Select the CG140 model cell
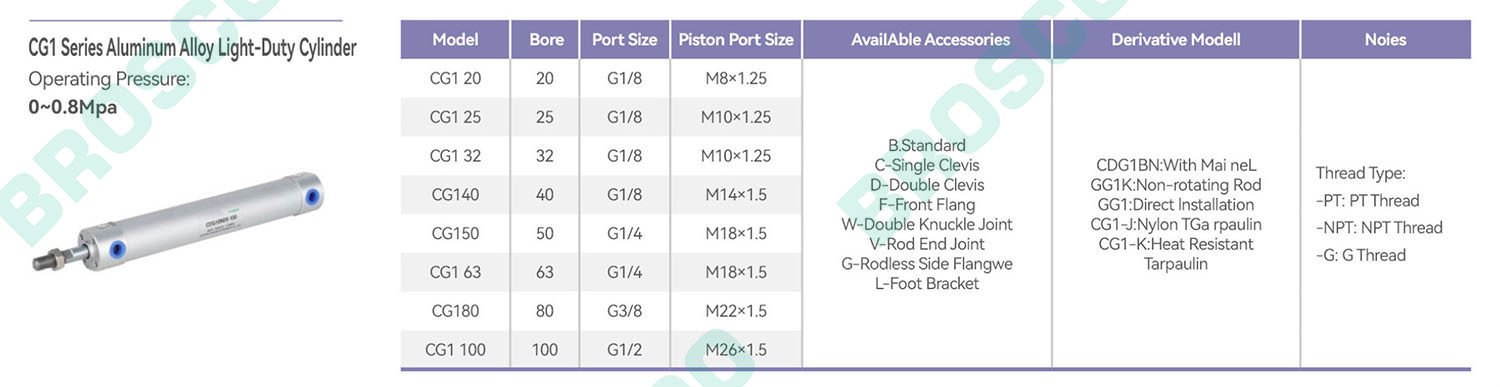 (455, 194)
